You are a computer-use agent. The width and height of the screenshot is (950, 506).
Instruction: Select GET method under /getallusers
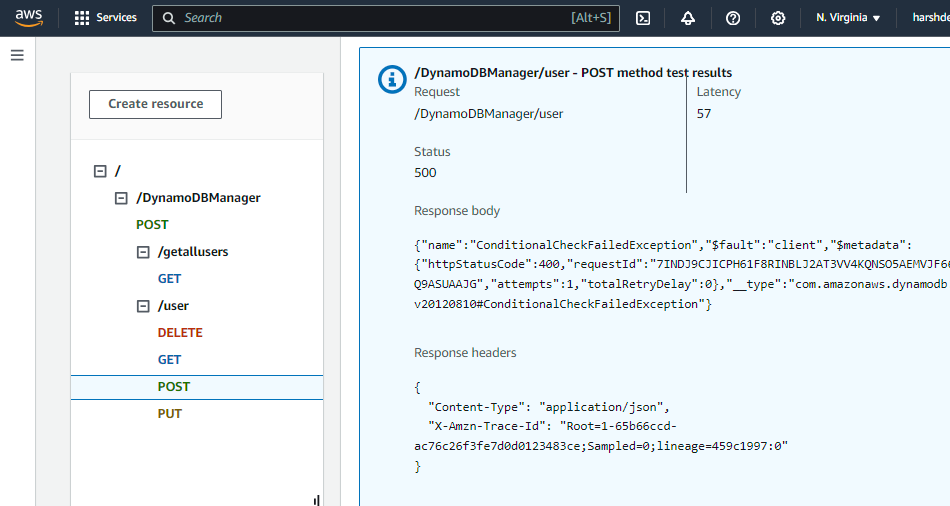(169, 279)
